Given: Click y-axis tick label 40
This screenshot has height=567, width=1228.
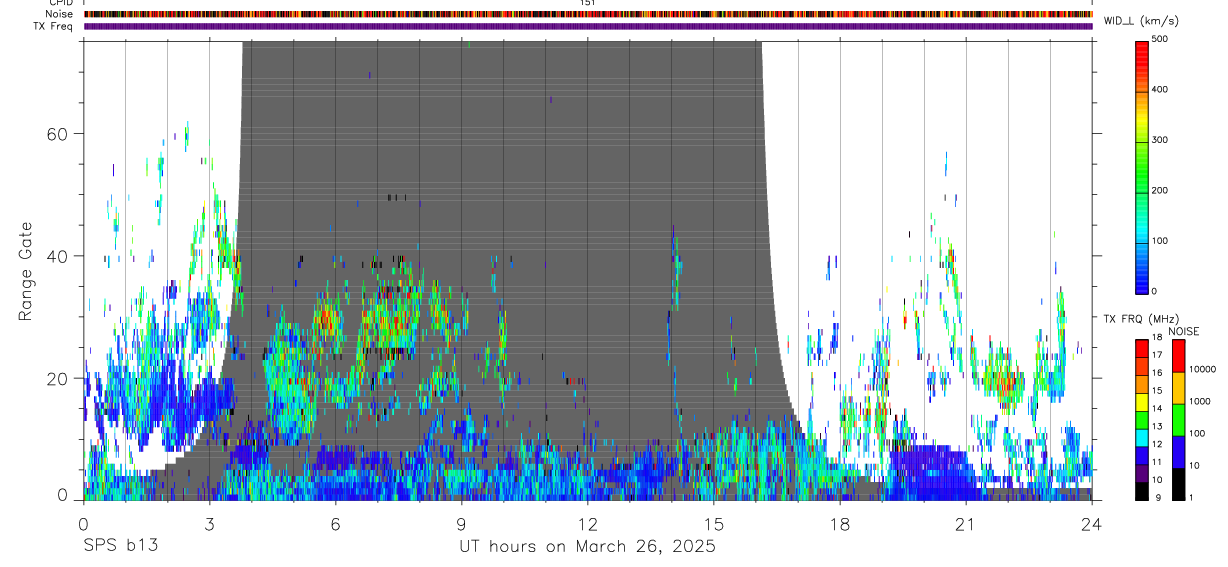Looking at the screenshot, I should point(59,256).
